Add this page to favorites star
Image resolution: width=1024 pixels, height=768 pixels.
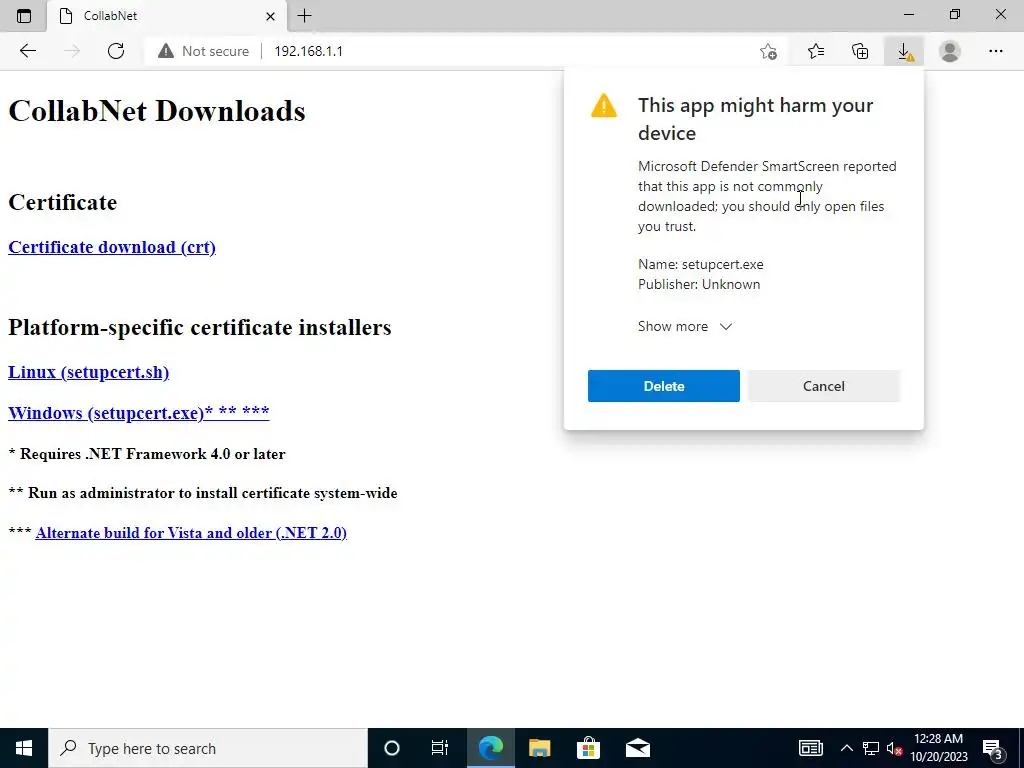pos(769,51)
